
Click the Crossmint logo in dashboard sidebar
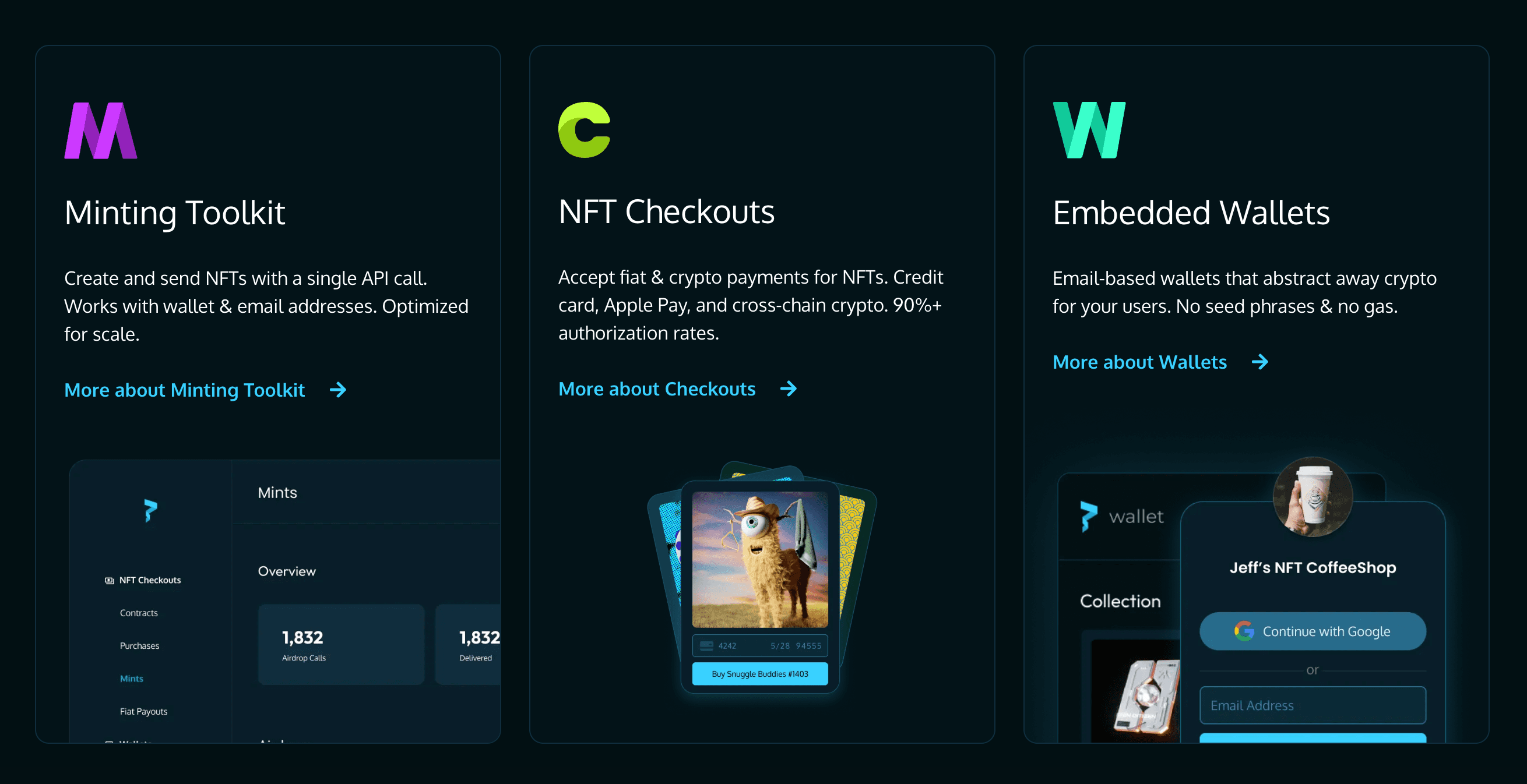pyautogui.click(x=150, y=510)
